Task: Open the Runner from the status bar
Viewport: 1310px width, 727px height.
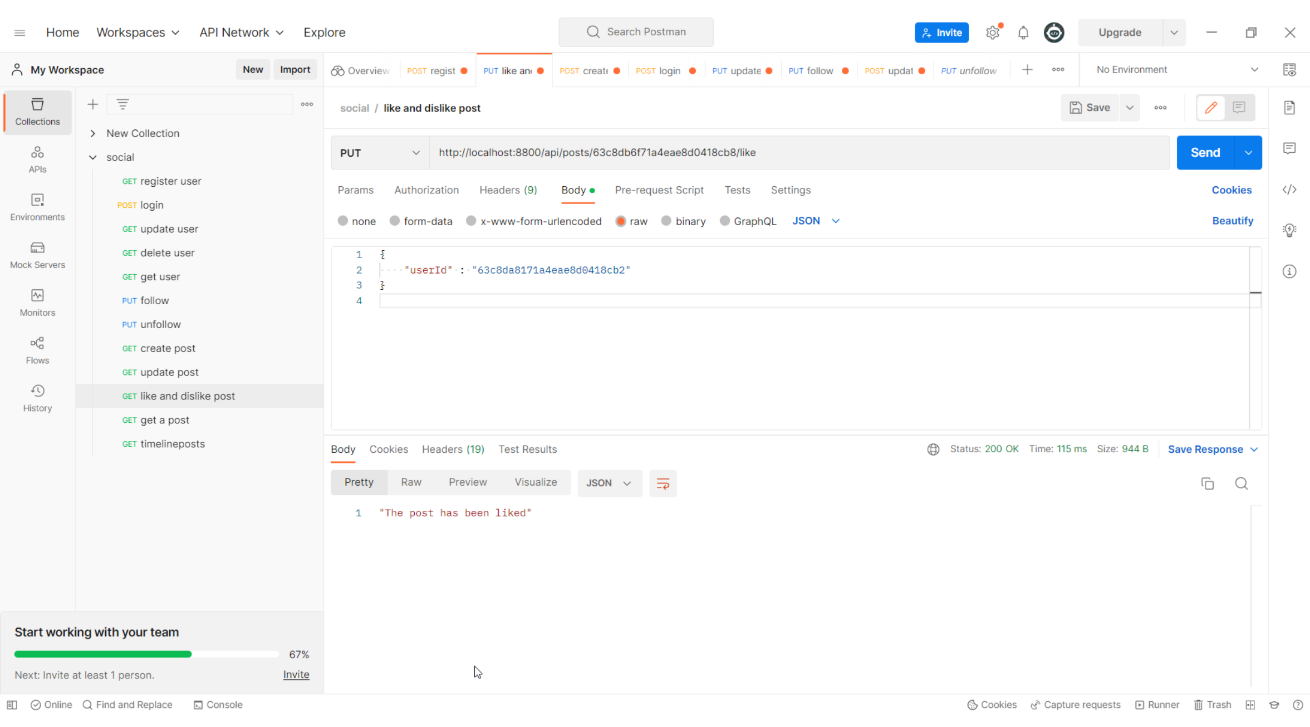Action: point(1157,704)
